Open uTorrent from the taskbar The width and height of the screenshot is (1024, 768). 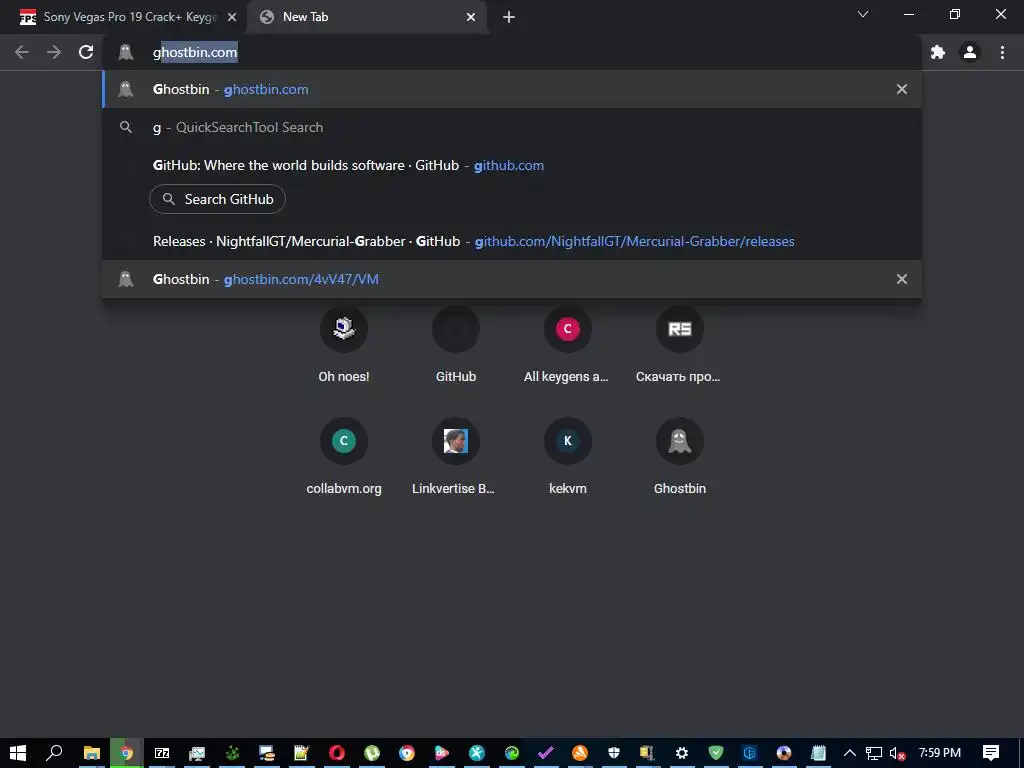pyautogui.click(x=372, y=753)
